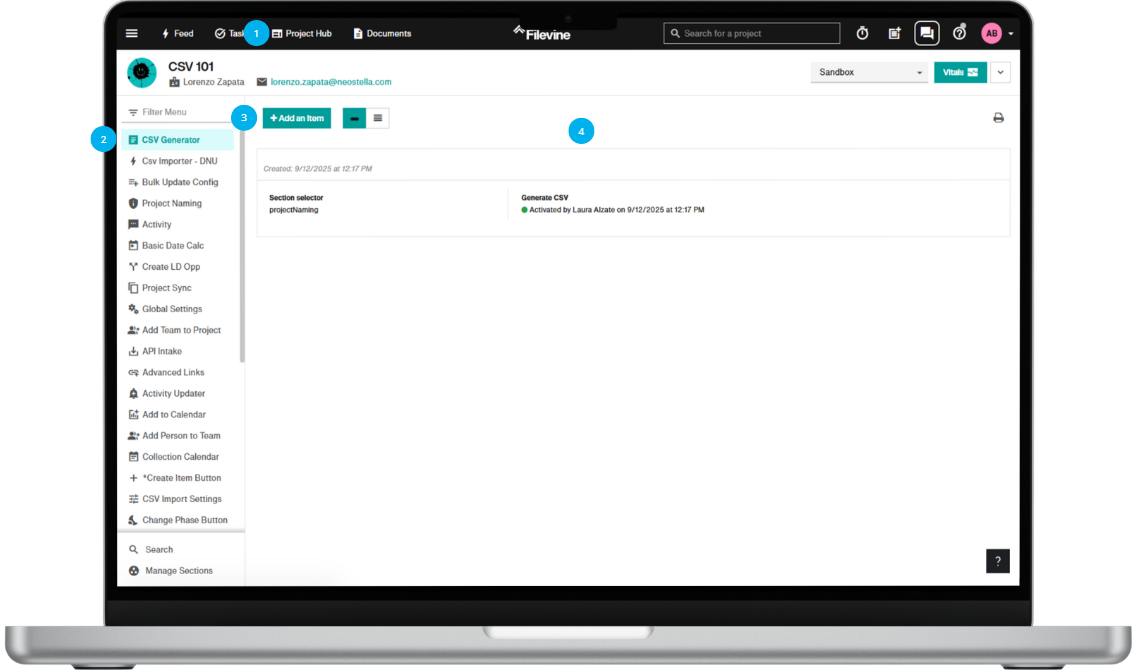
Task: Switch to expanded list view
Action: pos(378,118)
